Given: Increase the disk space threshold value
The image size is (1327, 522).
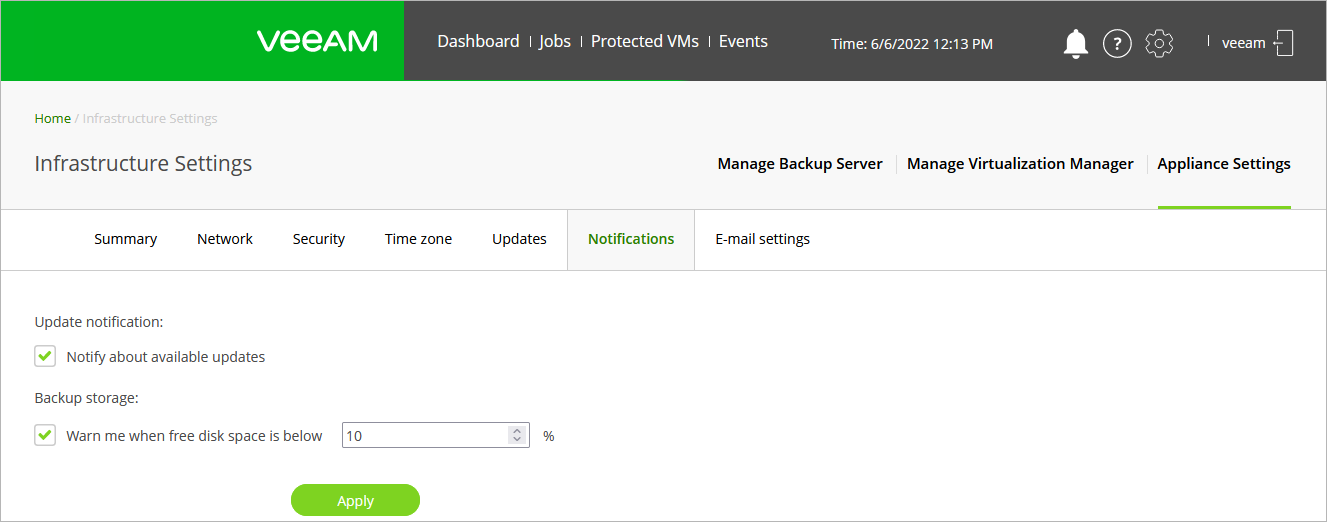Looking at the screenshot, I should [x=517, y=431].
